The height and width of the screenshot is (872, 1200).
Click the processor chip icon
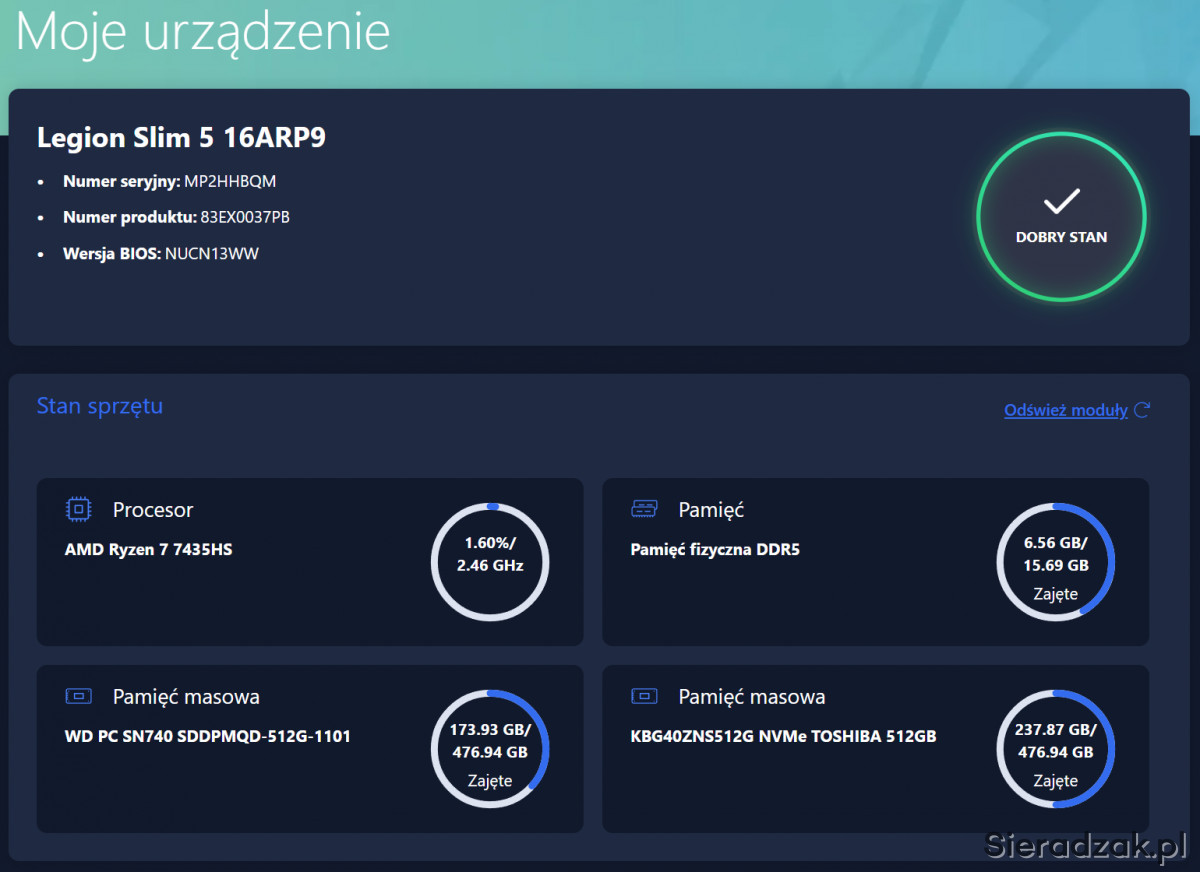pyautogui.click(x=78, y=509)
